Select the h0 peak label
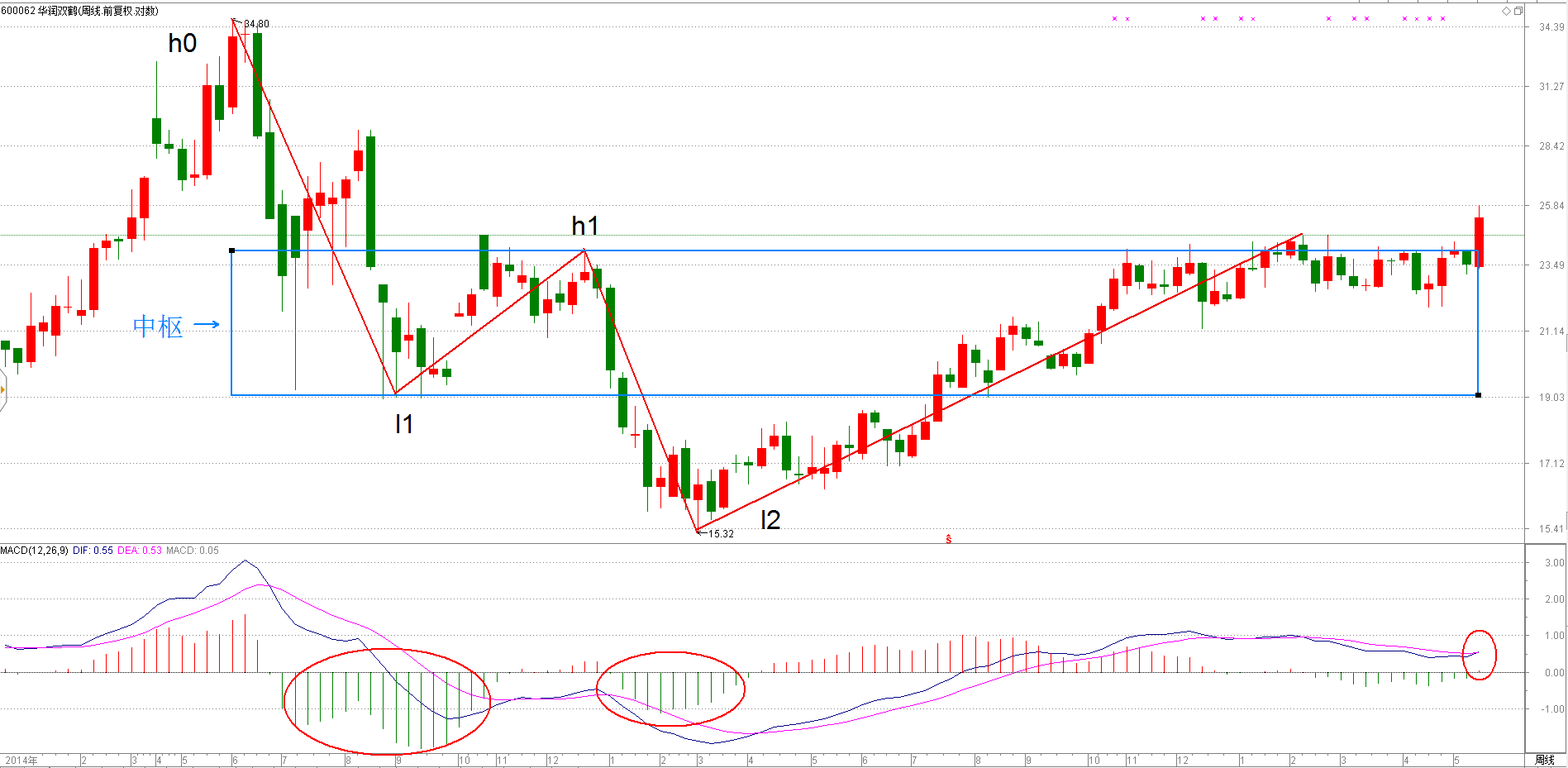This screenshot has height=768, width=1568. 182,43
